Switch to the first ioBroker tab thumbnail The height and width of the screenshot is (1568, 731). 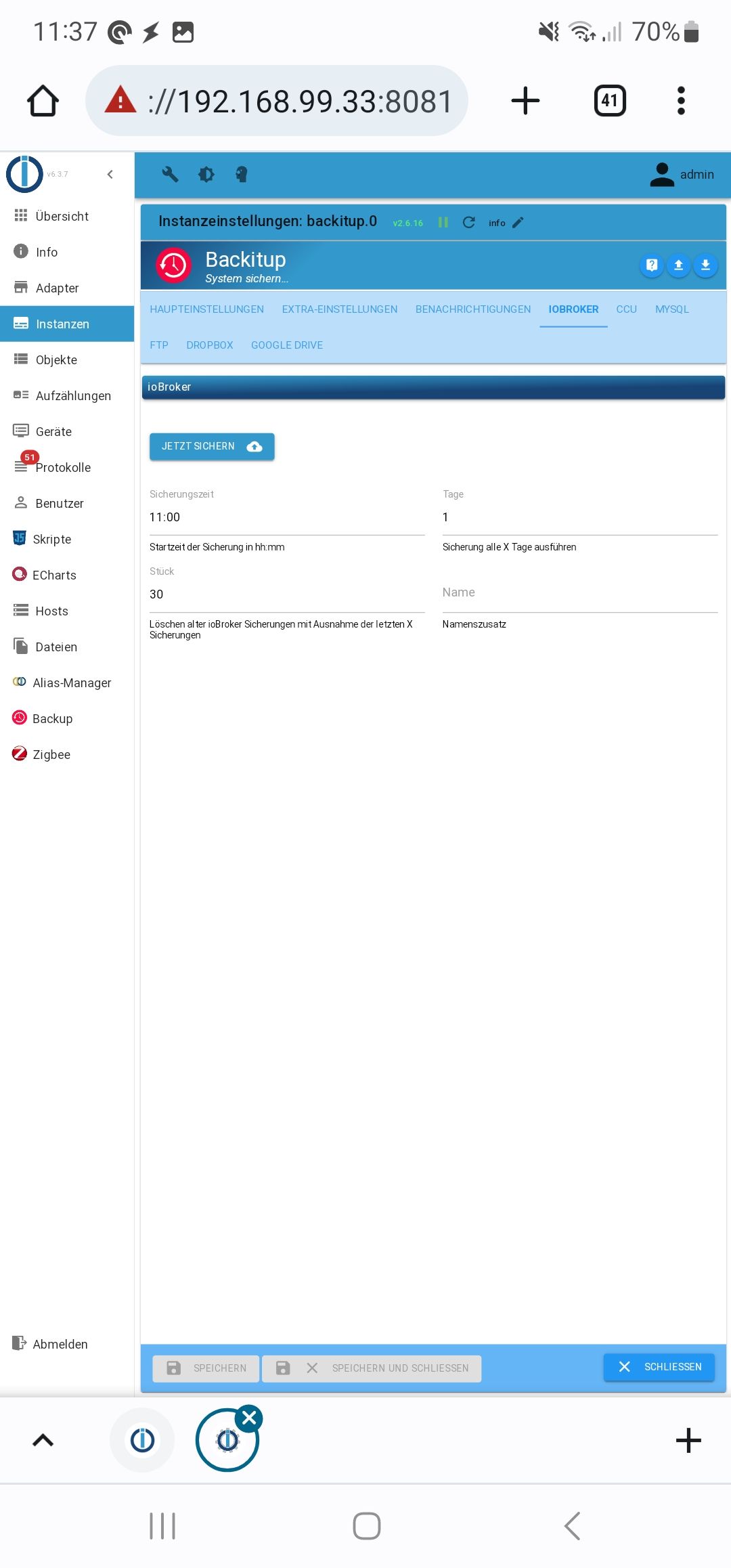(x=142, y=1440)
